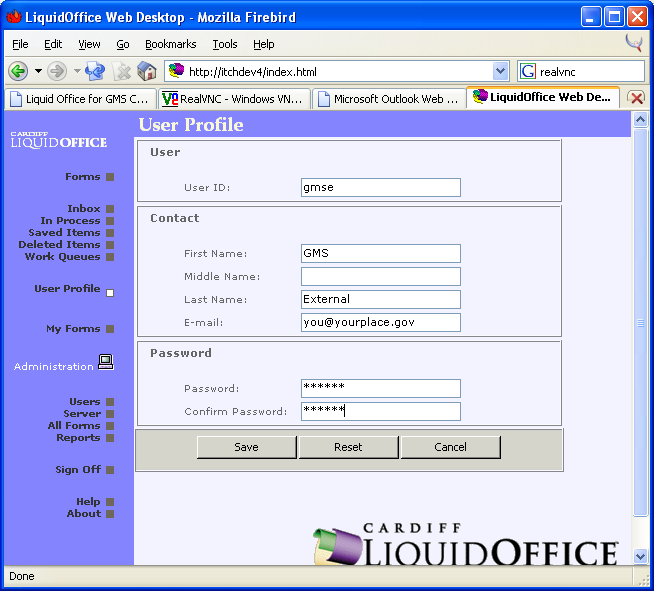
Task: Select the User Profile sidebar square marker
Action: 110,293
